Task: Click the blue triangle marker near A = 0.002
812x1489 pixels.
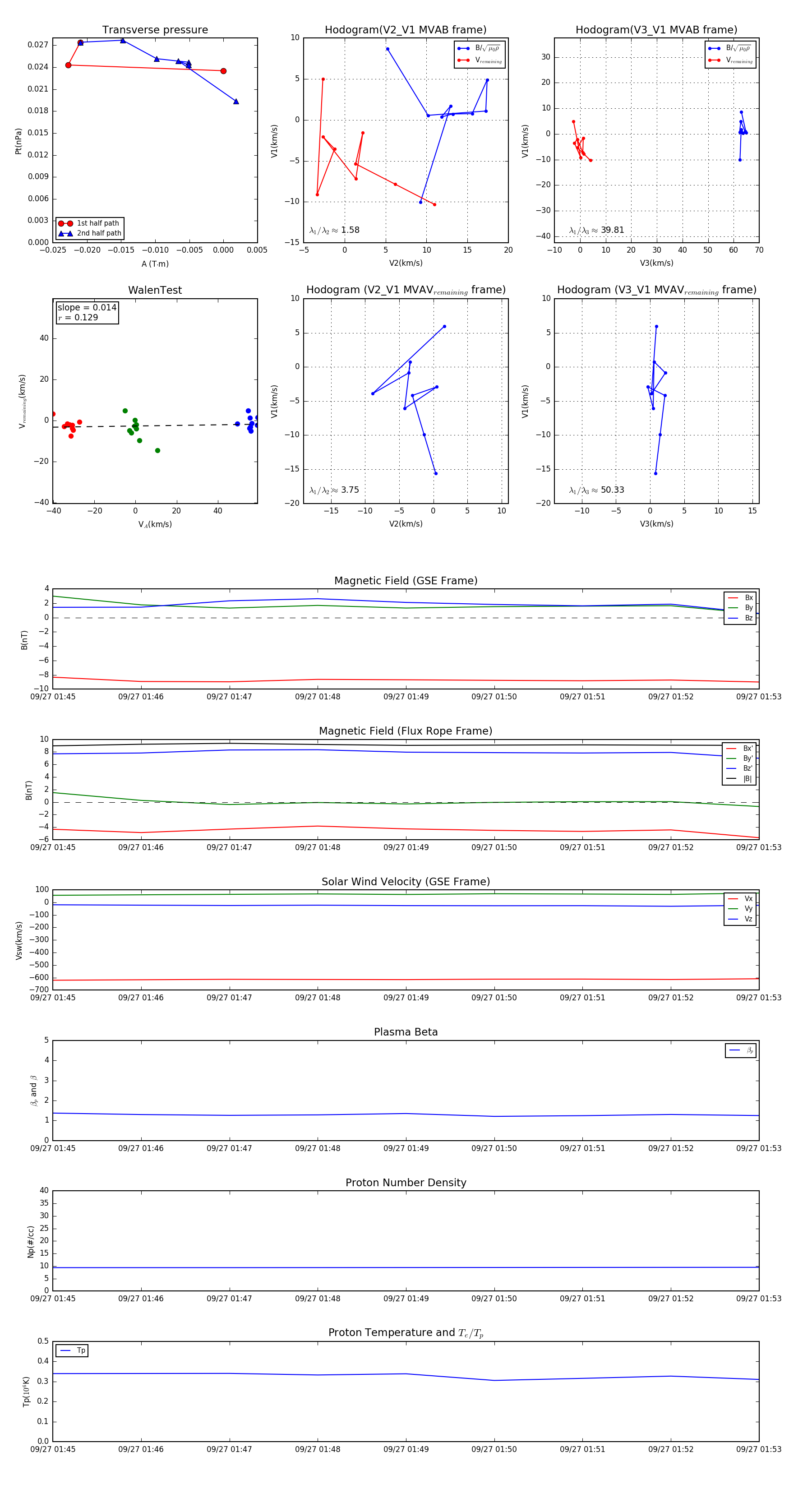Action: coord(236,102)
